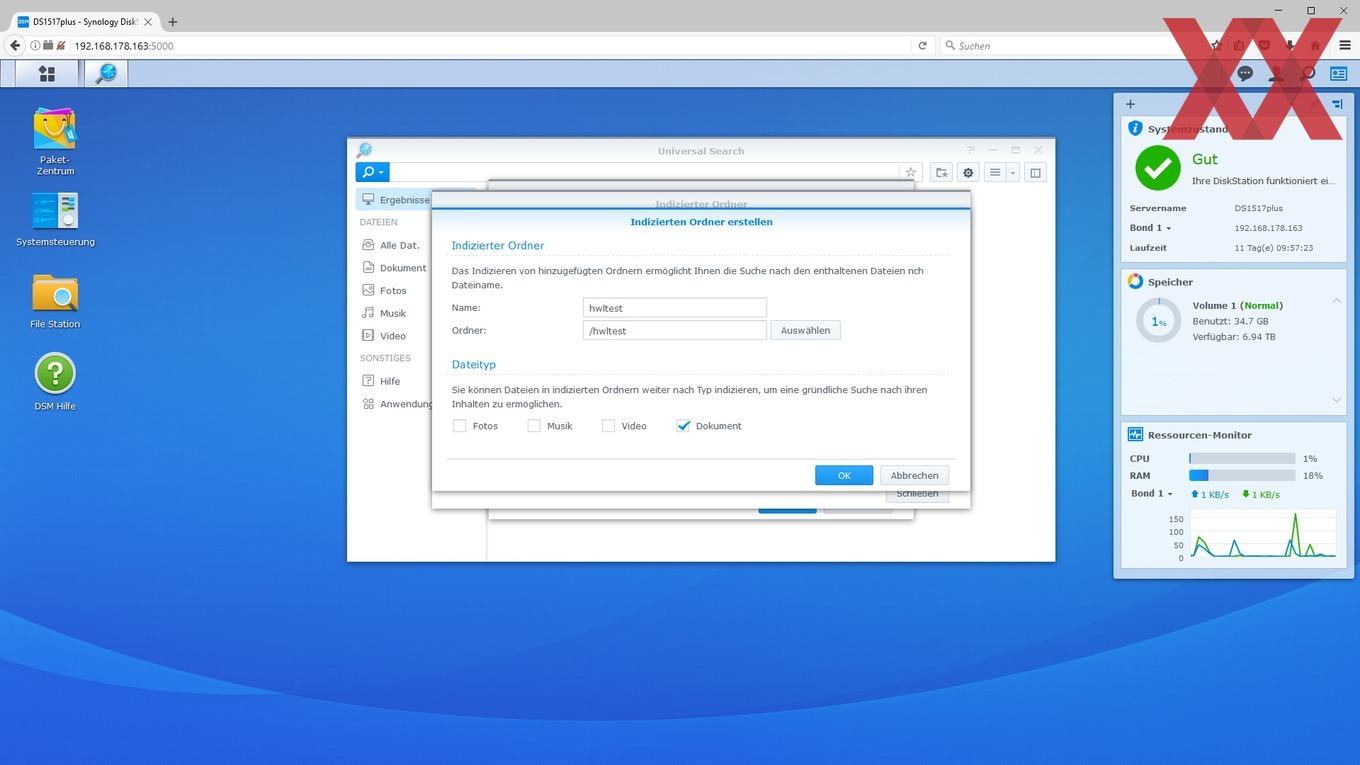The image size is (1360, 765).
Task: Open the Firefox hamburger menu
Action: [x=1344, y=45]
